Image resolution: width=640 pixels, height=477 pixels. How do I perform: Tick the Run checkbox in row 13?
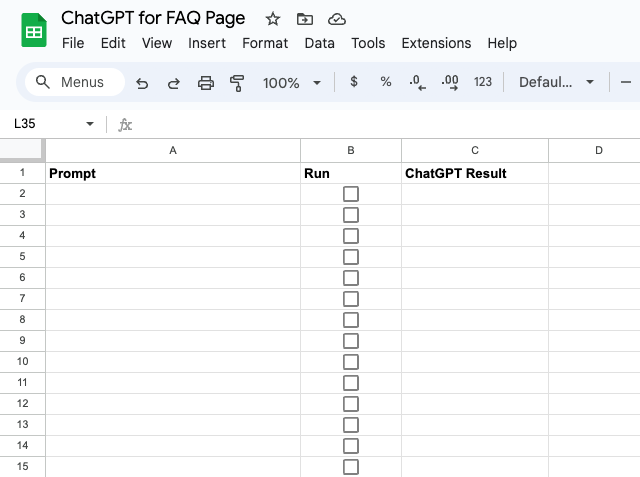(x=351, y=425)
